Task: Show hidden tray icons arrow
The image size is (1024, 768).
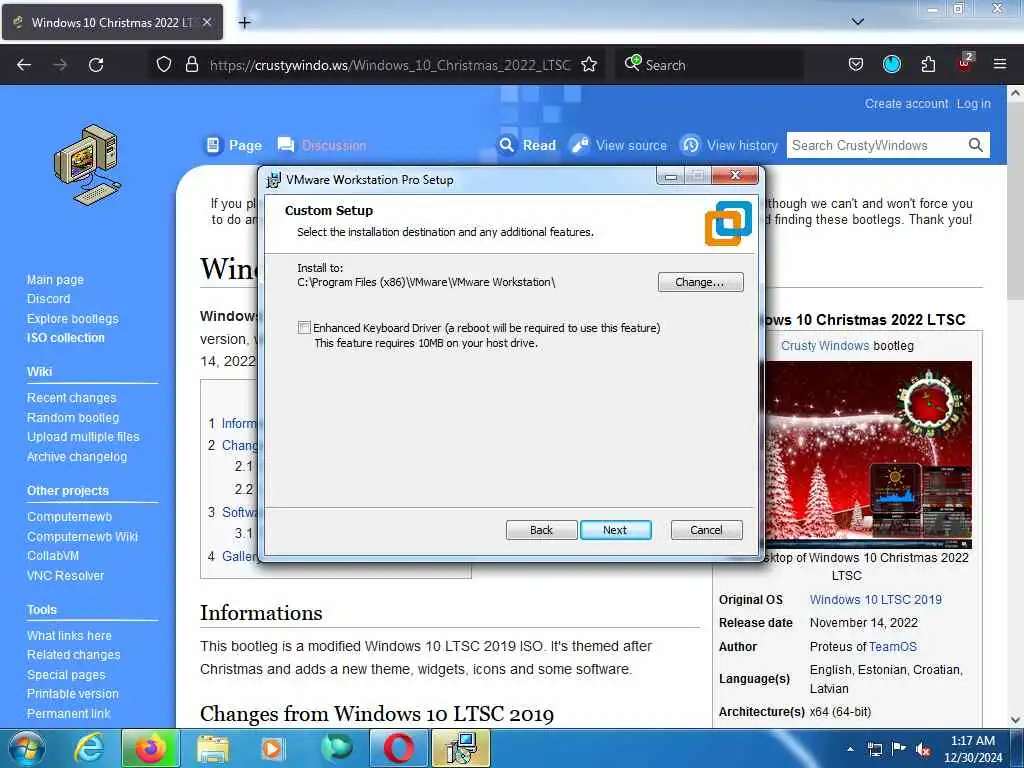Action: (x=850, y=749)
